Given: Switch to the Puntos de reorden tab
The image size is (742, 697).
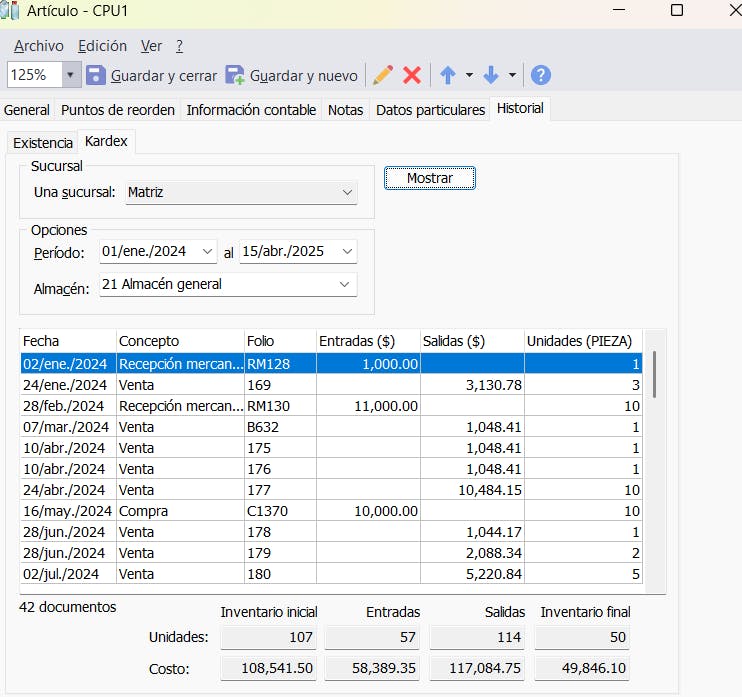Looking at the screenshot, I should (x=118, y=110).
